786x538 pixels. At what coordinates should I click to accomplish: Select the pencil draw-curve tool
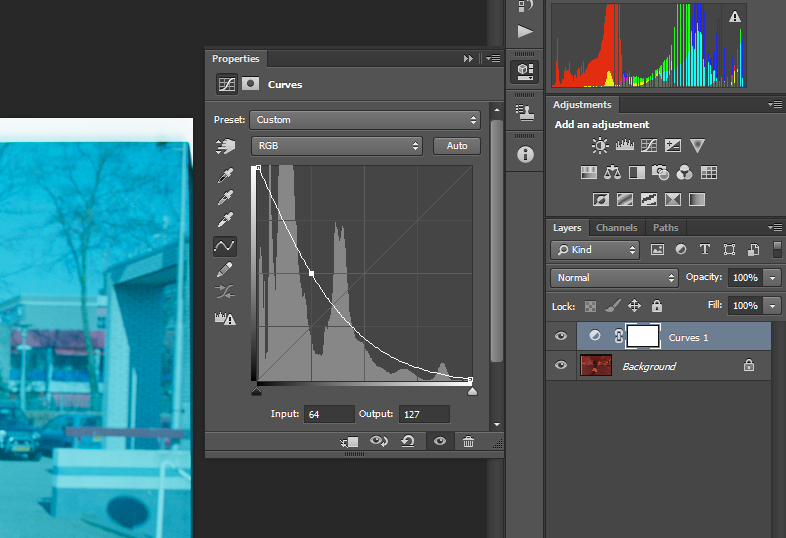[225, 269]
